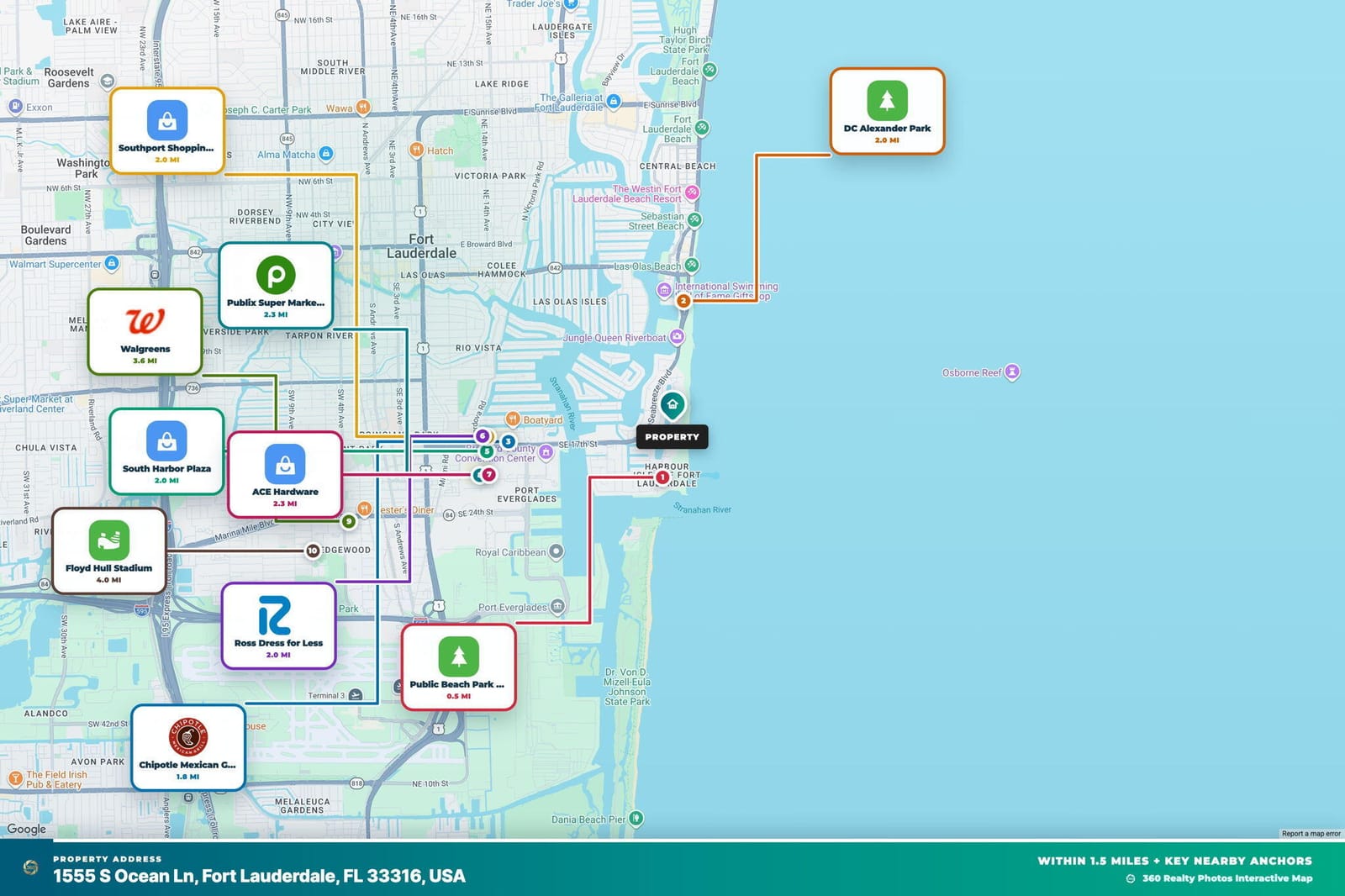Select the PROPERTY label tag
The width and height of the screenshot is (1345, 896).
pos(672,437)
